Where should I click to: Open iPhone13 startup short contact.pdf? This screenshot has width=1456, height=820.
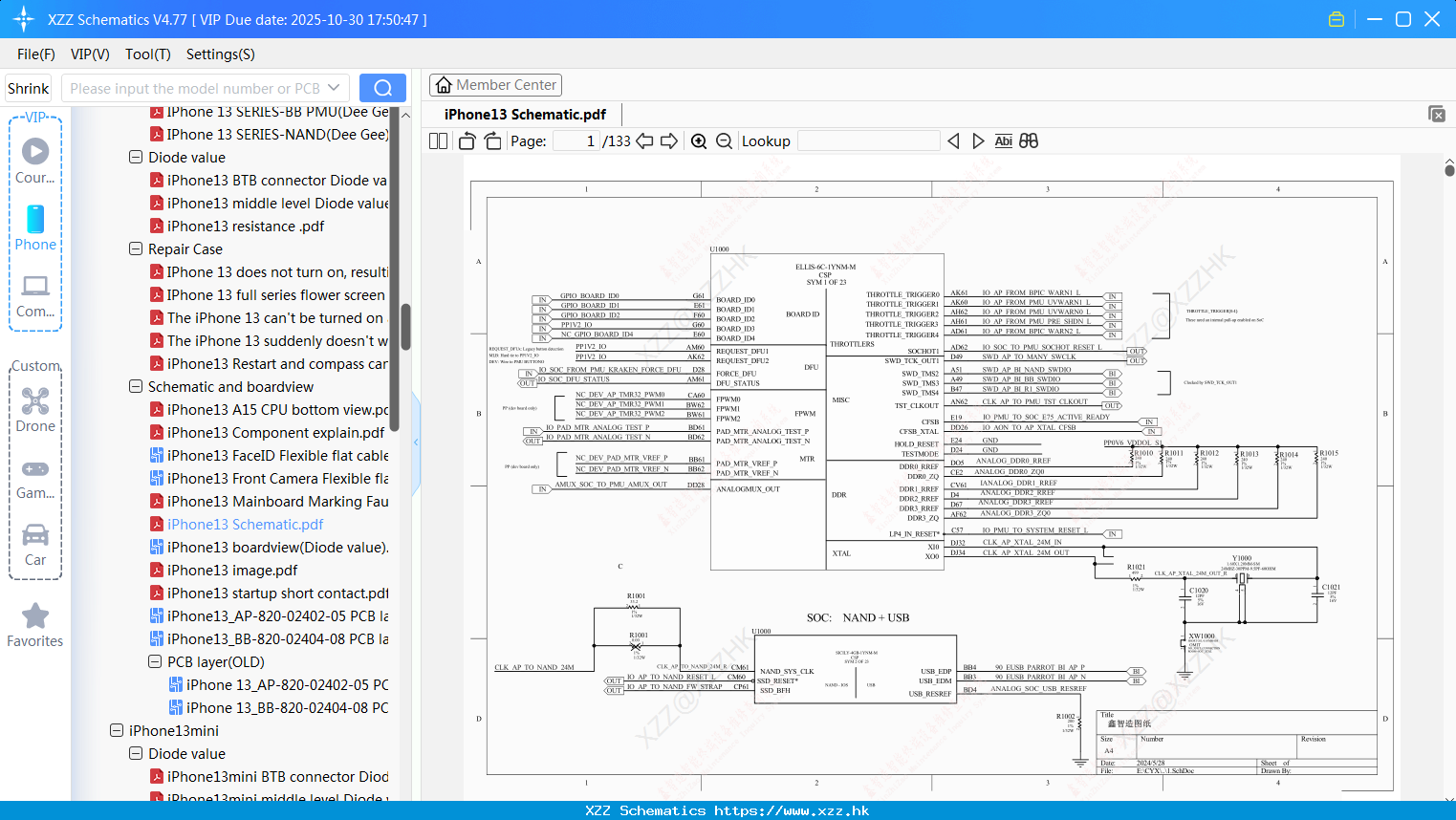coord(269,593)
